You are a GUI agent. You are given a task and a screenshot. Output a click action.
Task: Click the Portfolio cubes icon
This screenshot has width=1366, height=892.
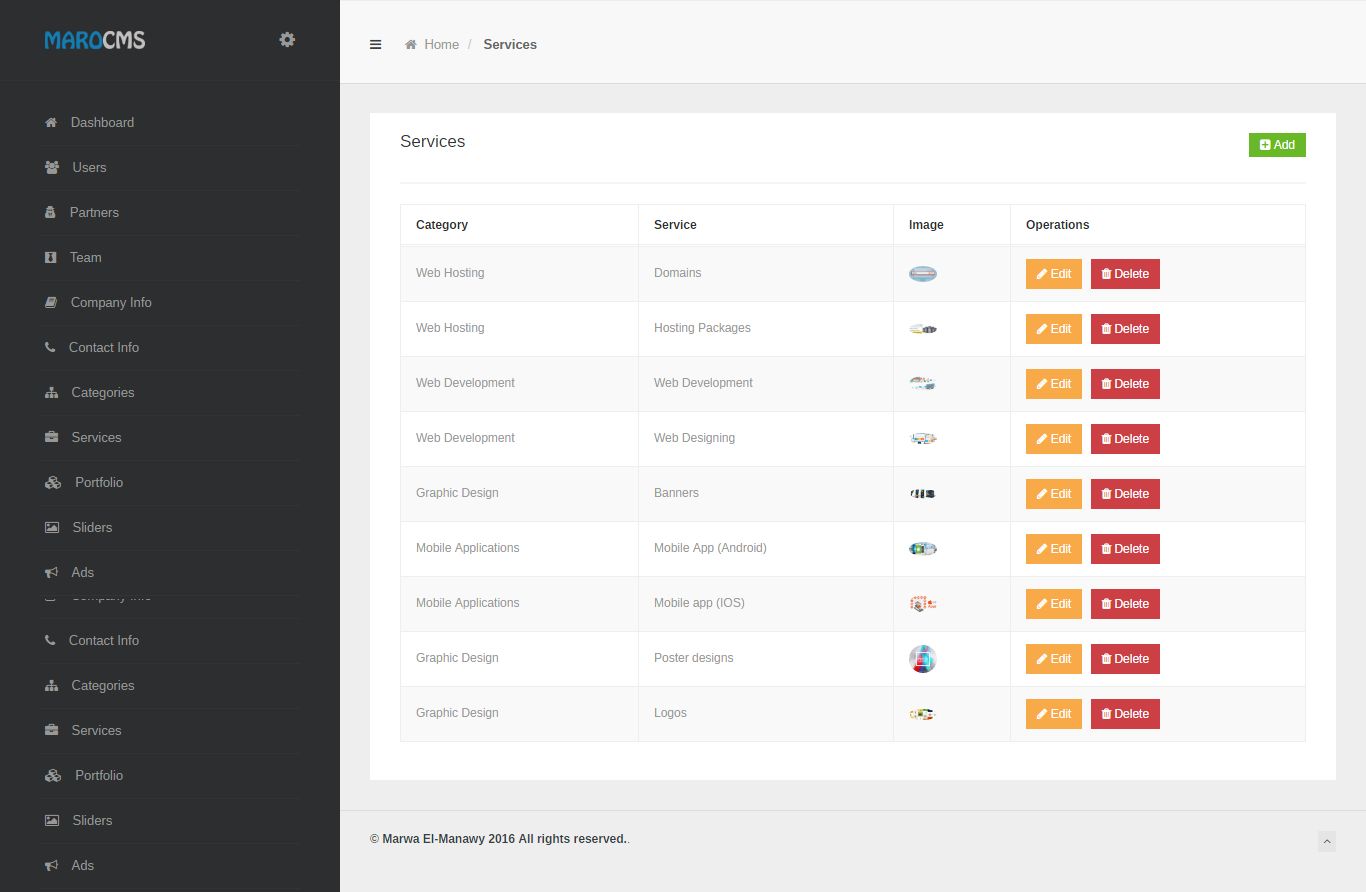pyautogui.click(x=53, y=482)
